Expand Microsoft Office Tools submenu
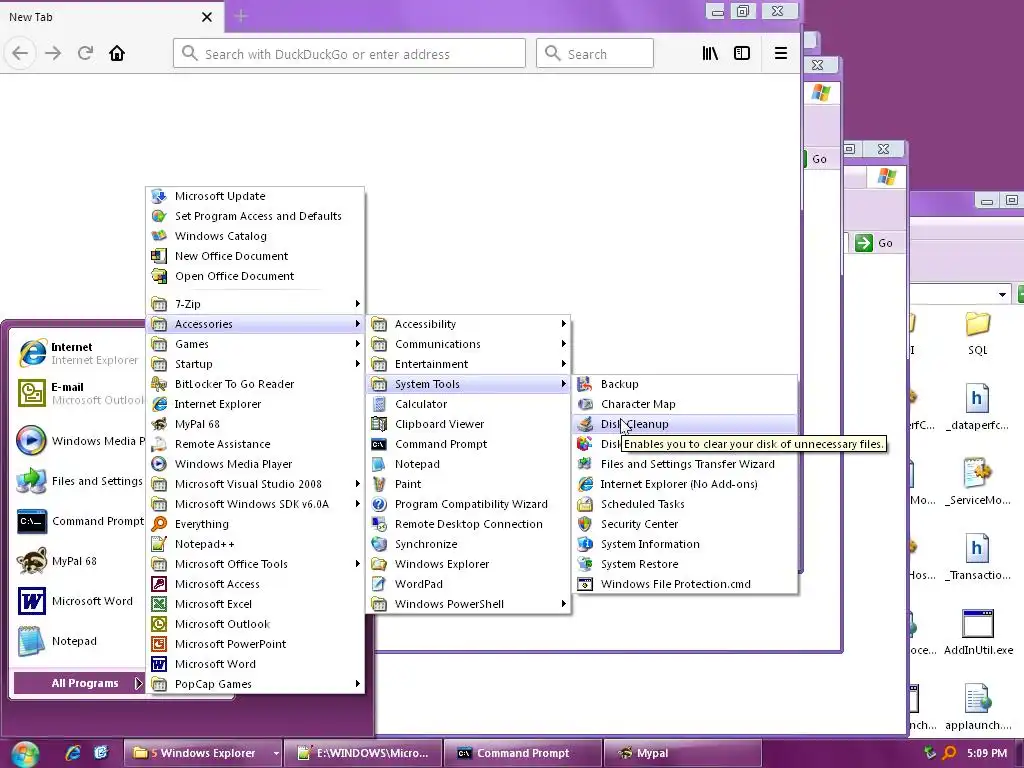Image resolution: width=1024 pixels, height=768 pixels. click(255, 564)
